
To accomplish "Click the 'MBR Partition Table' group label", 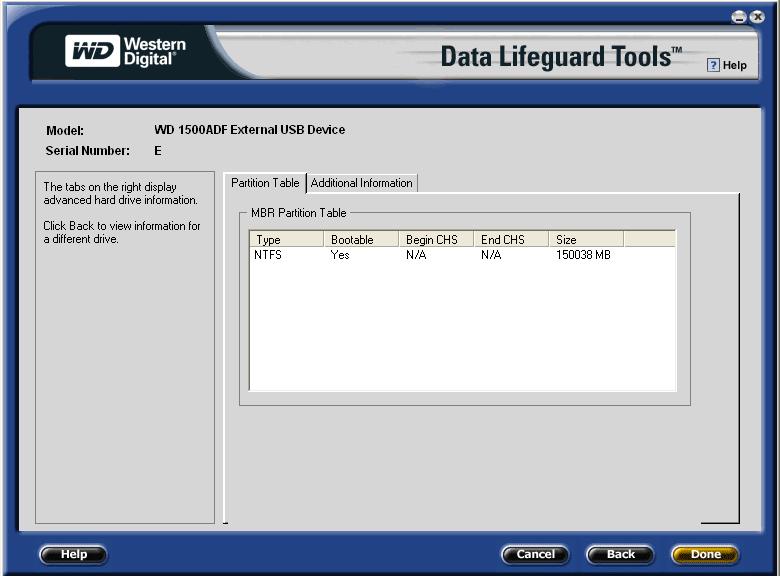I will 298,213.
